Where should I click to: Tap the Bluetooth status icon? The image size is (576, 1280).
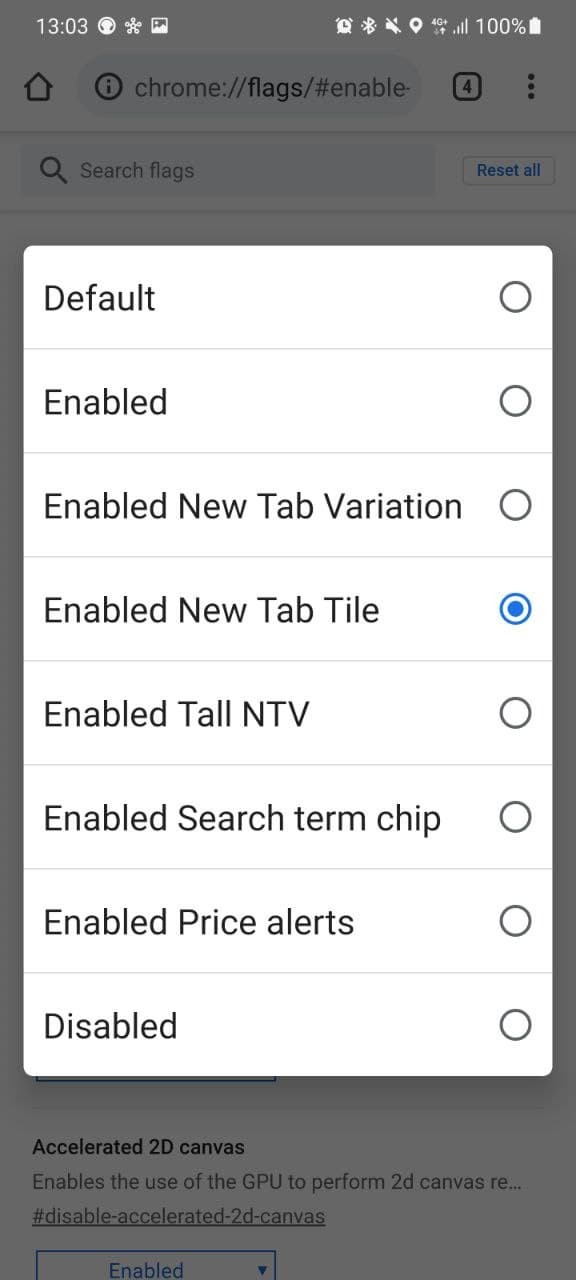(x=368, y=26)
